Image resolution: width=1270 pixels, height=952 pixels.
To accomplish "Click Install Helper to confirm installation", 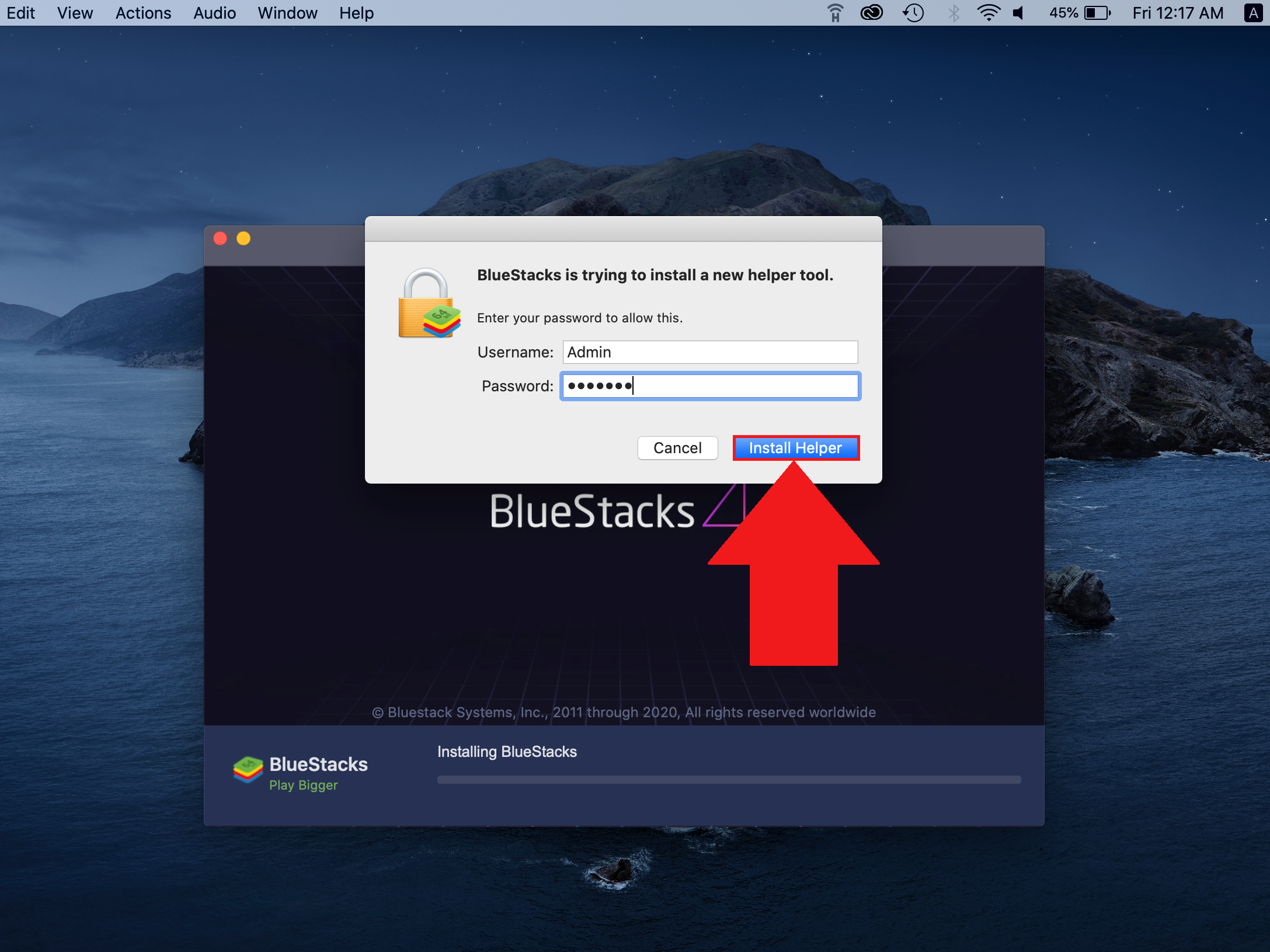I will (x=796, y=448).
